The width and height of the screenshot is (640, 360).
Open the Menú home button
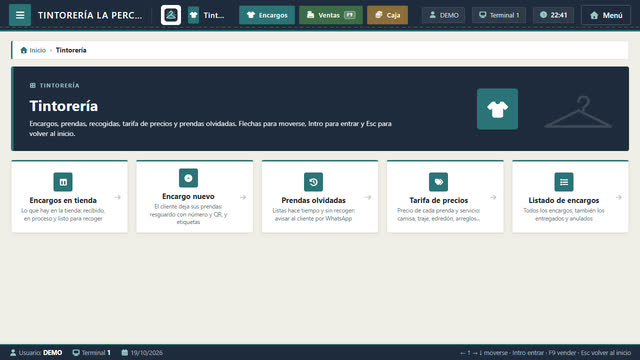pyautogui.click(x=606, y=15)
